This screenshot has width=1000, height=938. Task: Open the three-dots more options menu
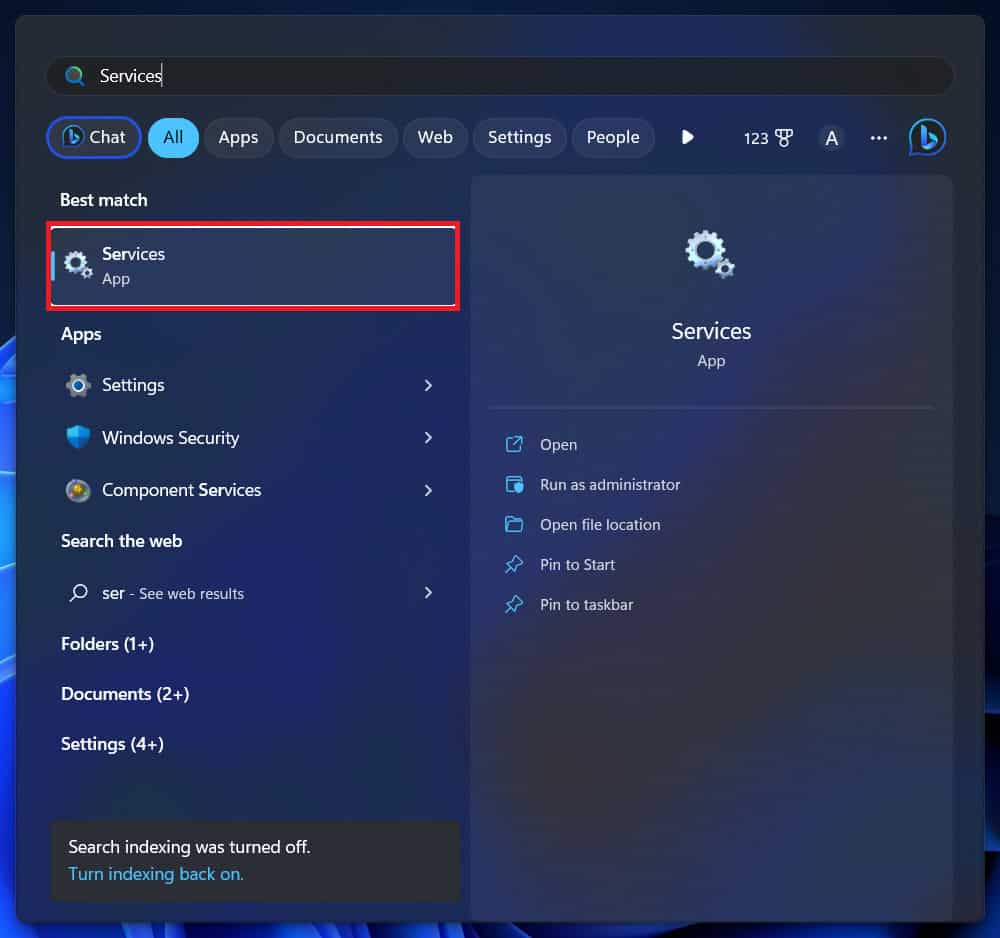point(878,138)
